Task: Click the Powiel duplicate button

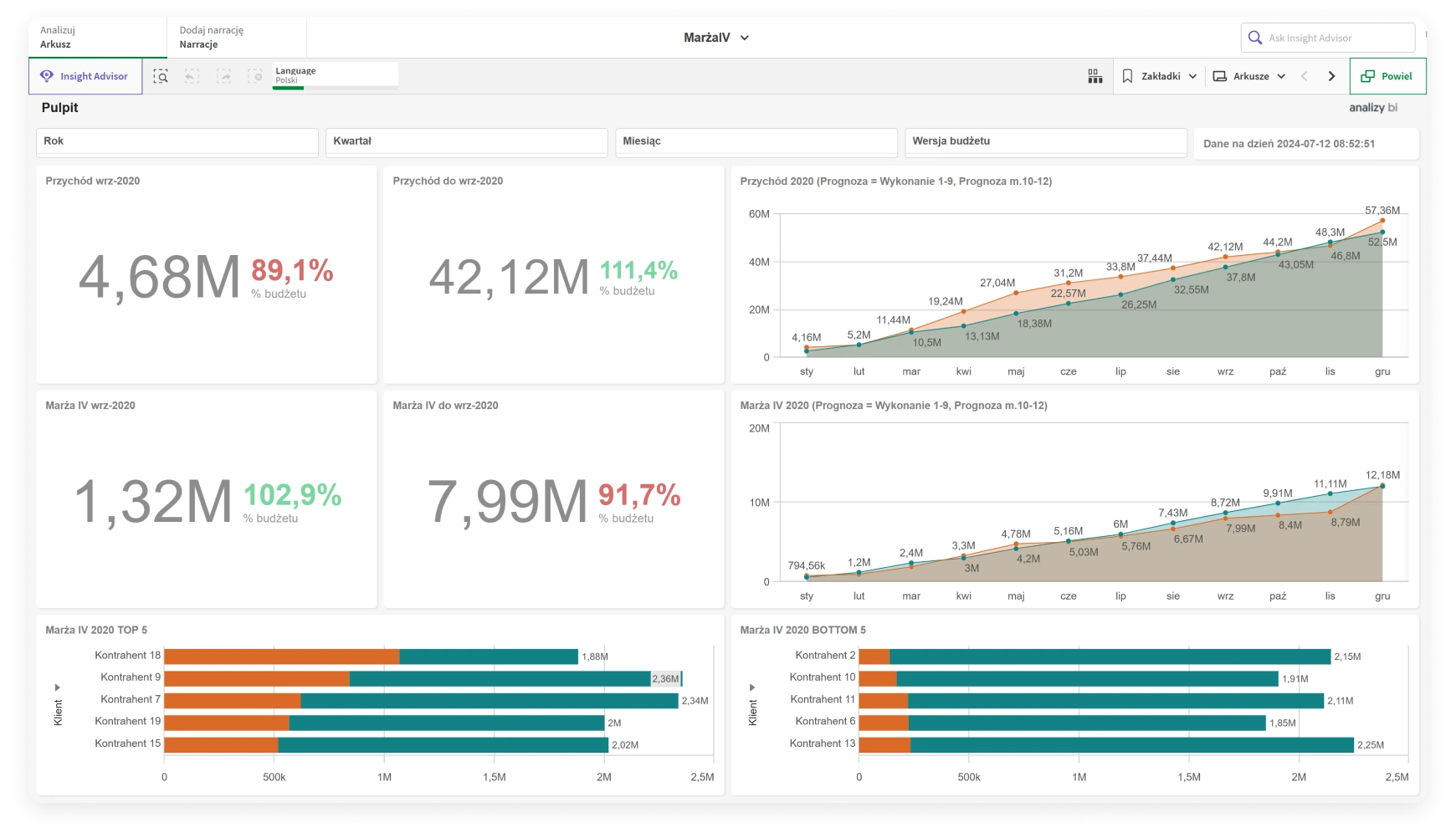Action: click(x=1387, y=76)
